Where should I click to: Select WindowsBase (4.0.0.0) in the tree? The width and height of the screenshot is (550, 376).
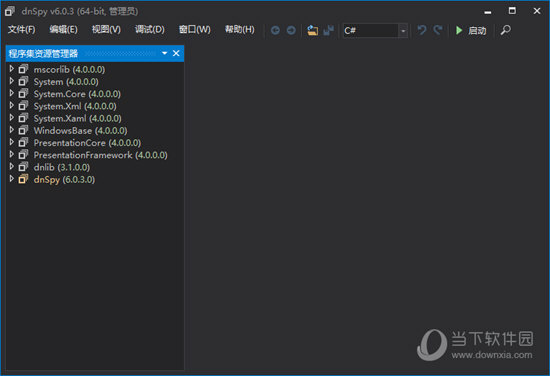click(80, 131)
